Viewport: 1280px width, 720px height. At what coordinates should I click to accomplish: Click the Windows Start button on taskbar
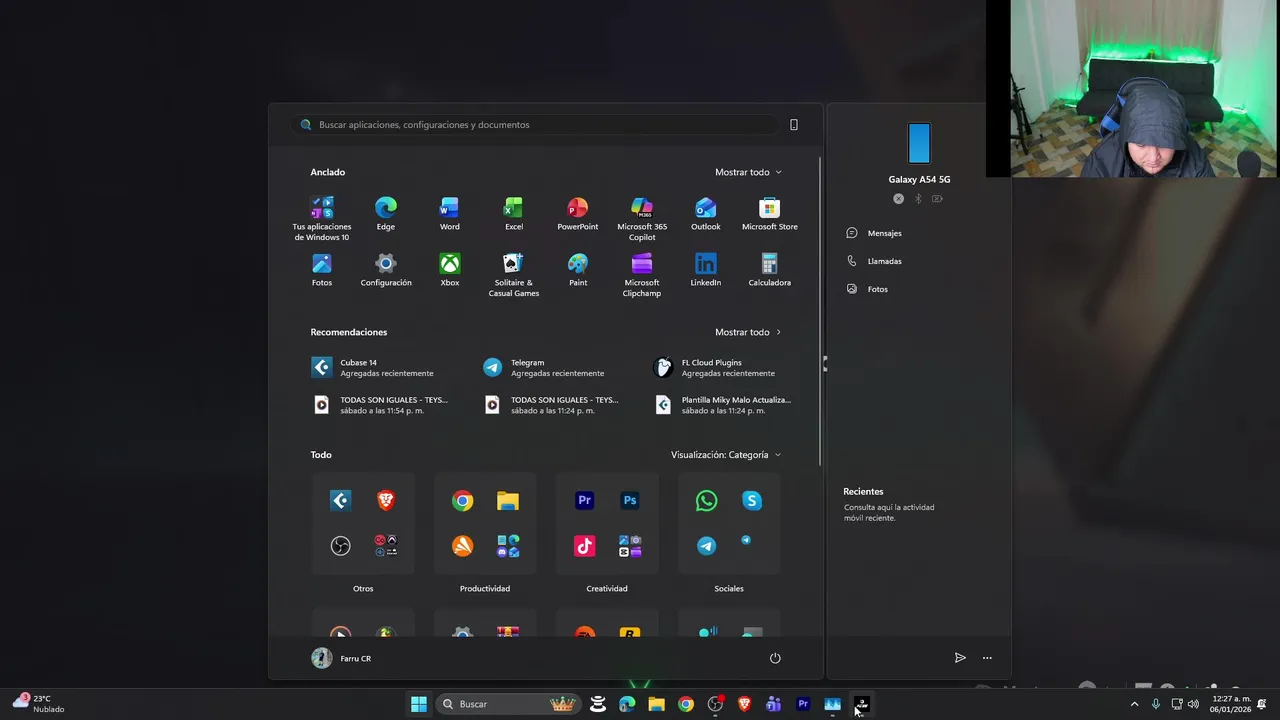[419, 704]
